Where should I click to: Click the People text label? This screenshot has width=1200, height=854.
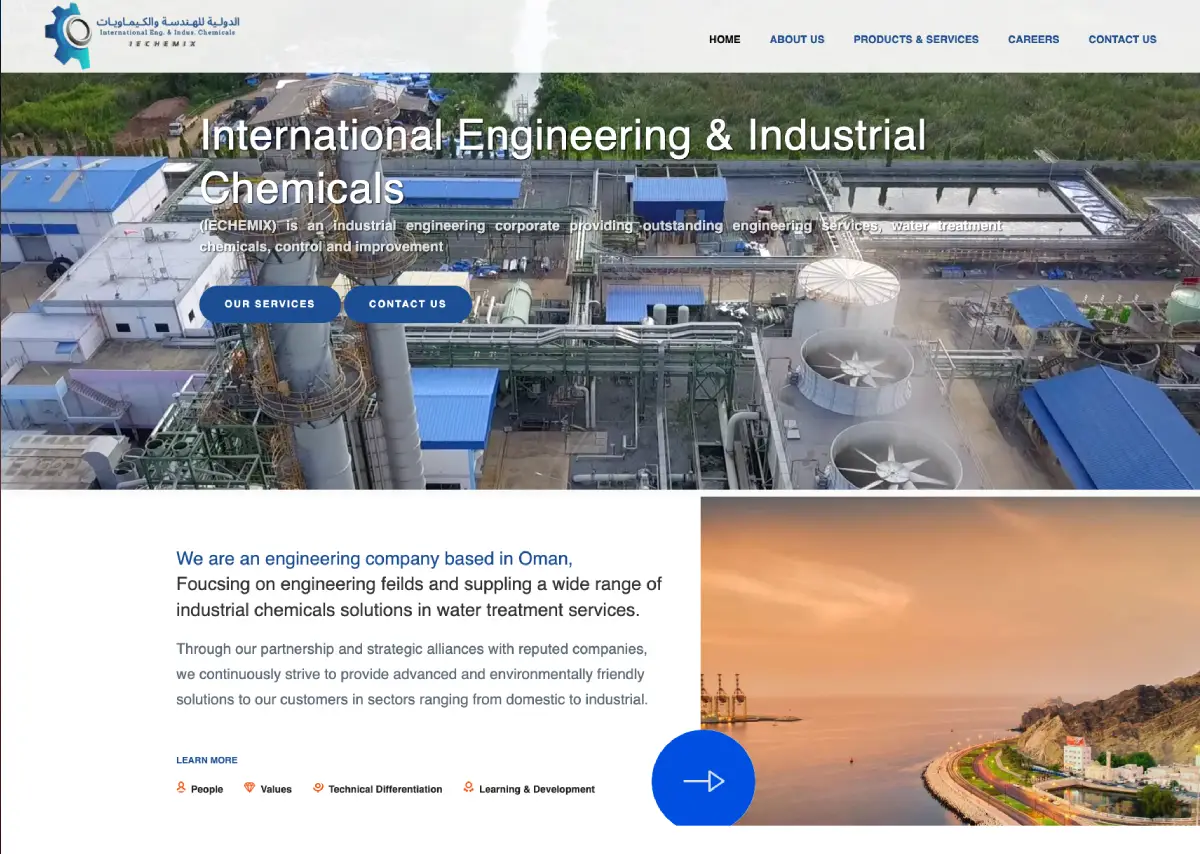point(207,789)
